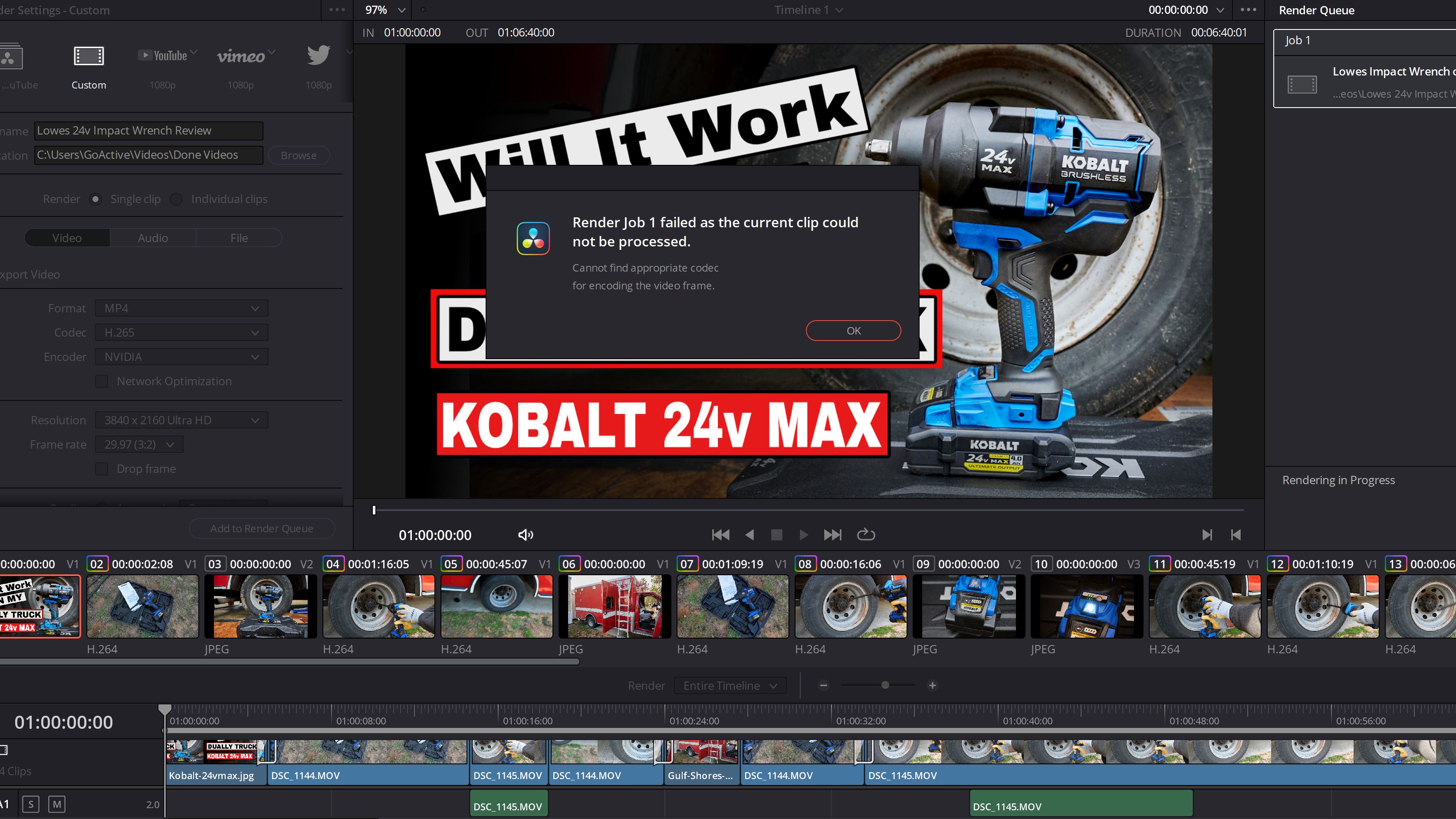Select Gulf-Shores timeline clip
The image size is (1456, 819).
coord(701,763)
